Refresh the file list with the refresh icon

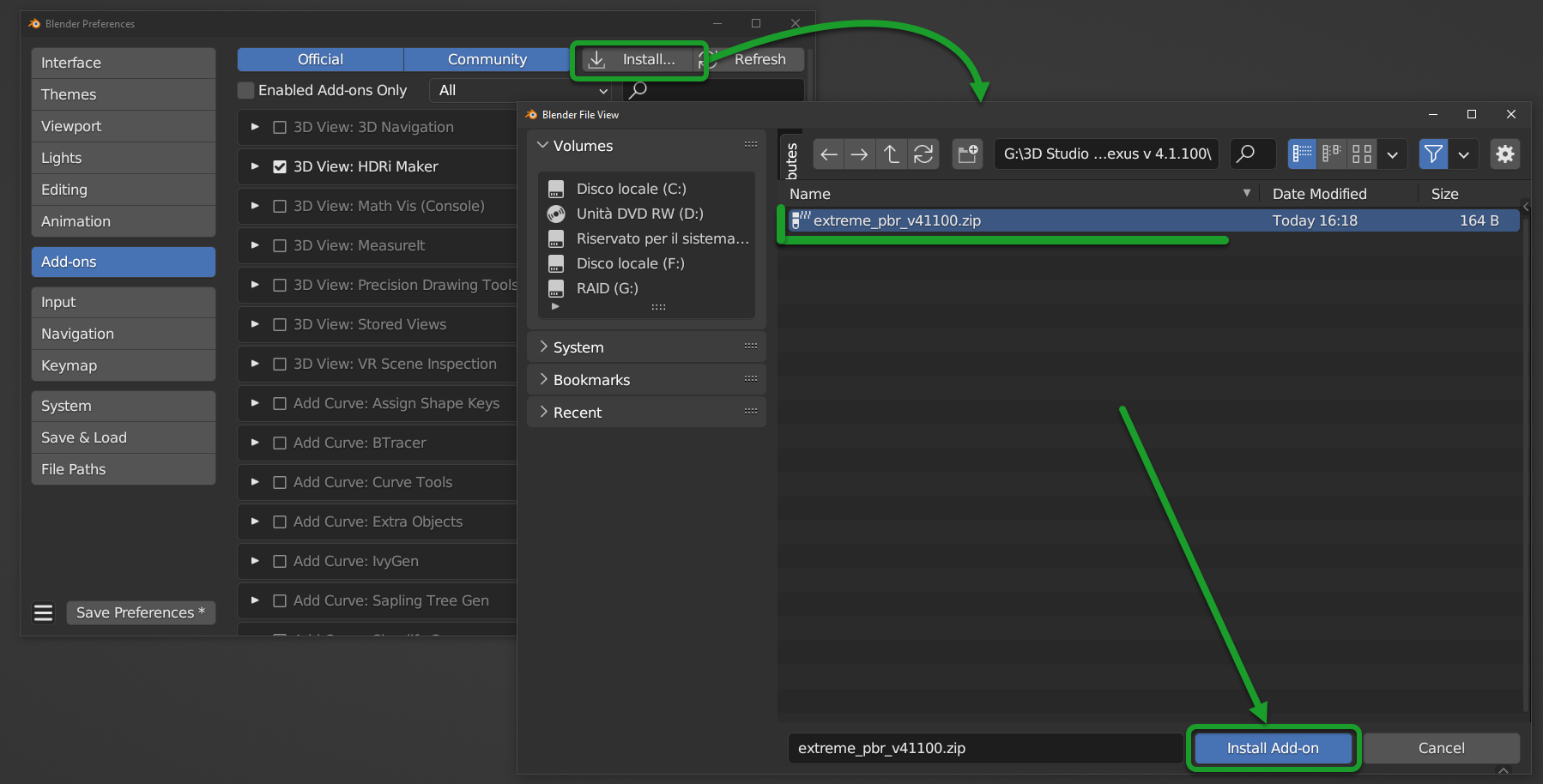[x=923, y=154]
